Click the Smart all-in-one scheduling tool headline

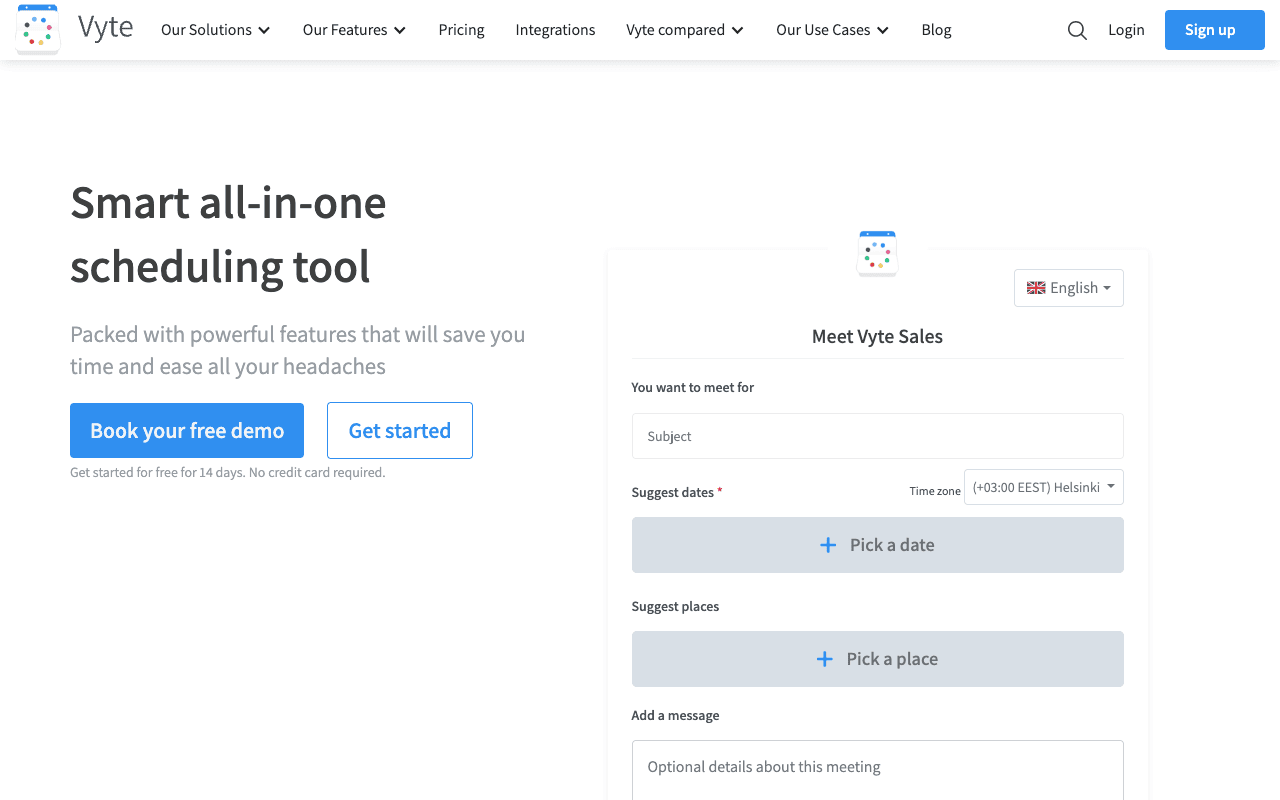[228, 235]
